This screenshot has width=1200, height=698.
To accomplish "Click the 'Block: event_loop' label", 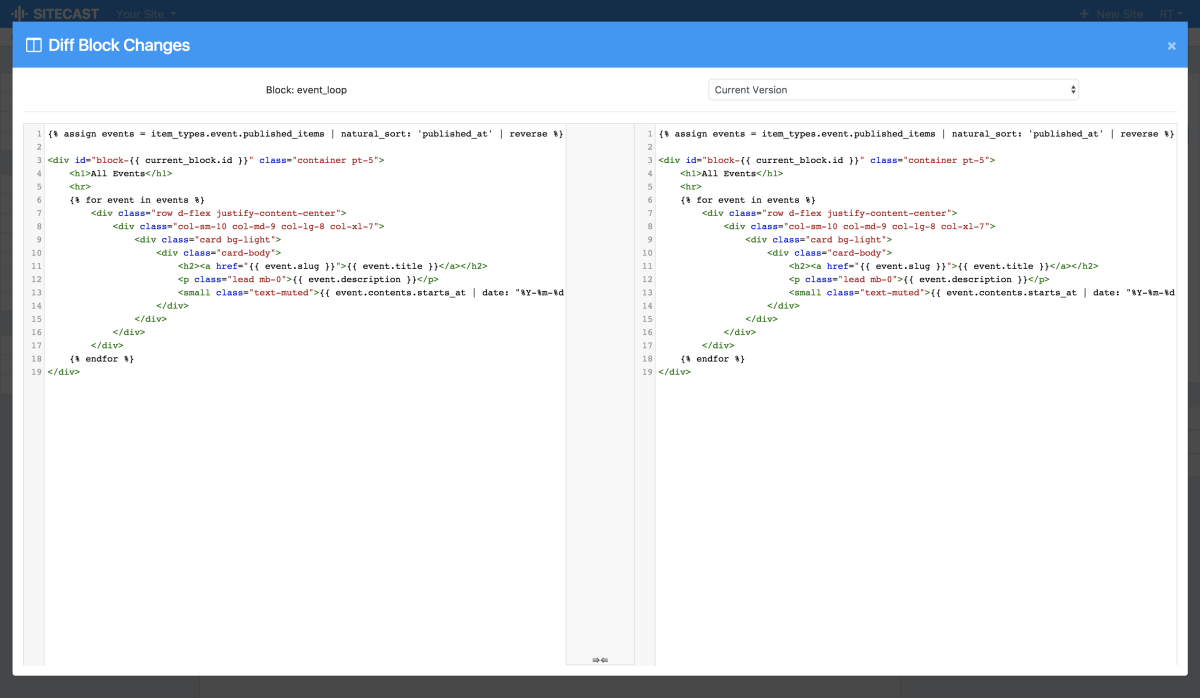I will point(306,90).
